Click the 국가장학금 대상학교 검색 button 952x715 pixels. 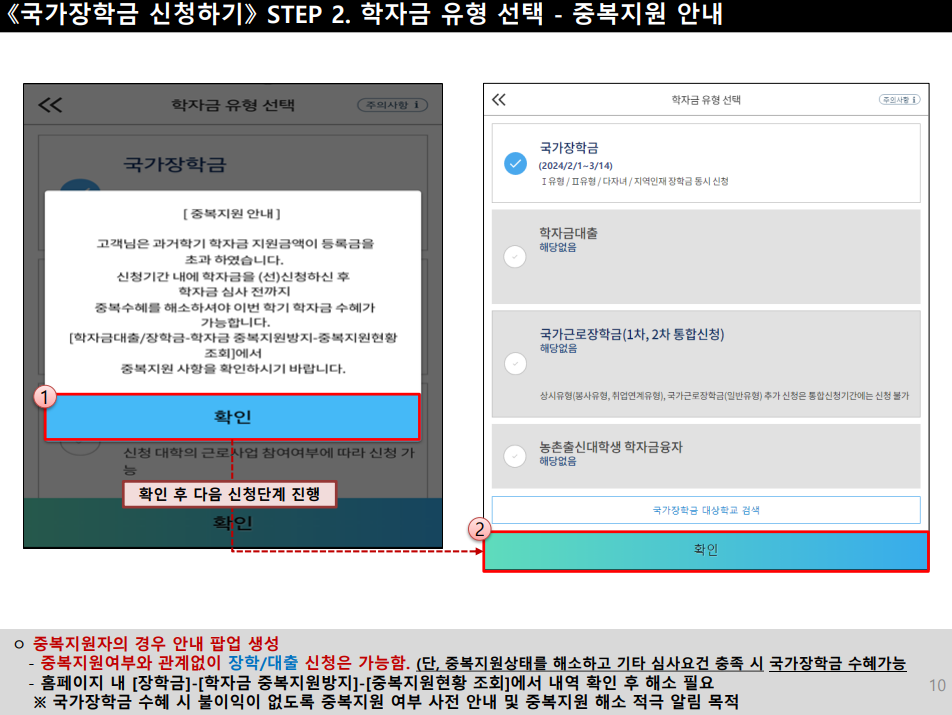click(x=706, y=510)
